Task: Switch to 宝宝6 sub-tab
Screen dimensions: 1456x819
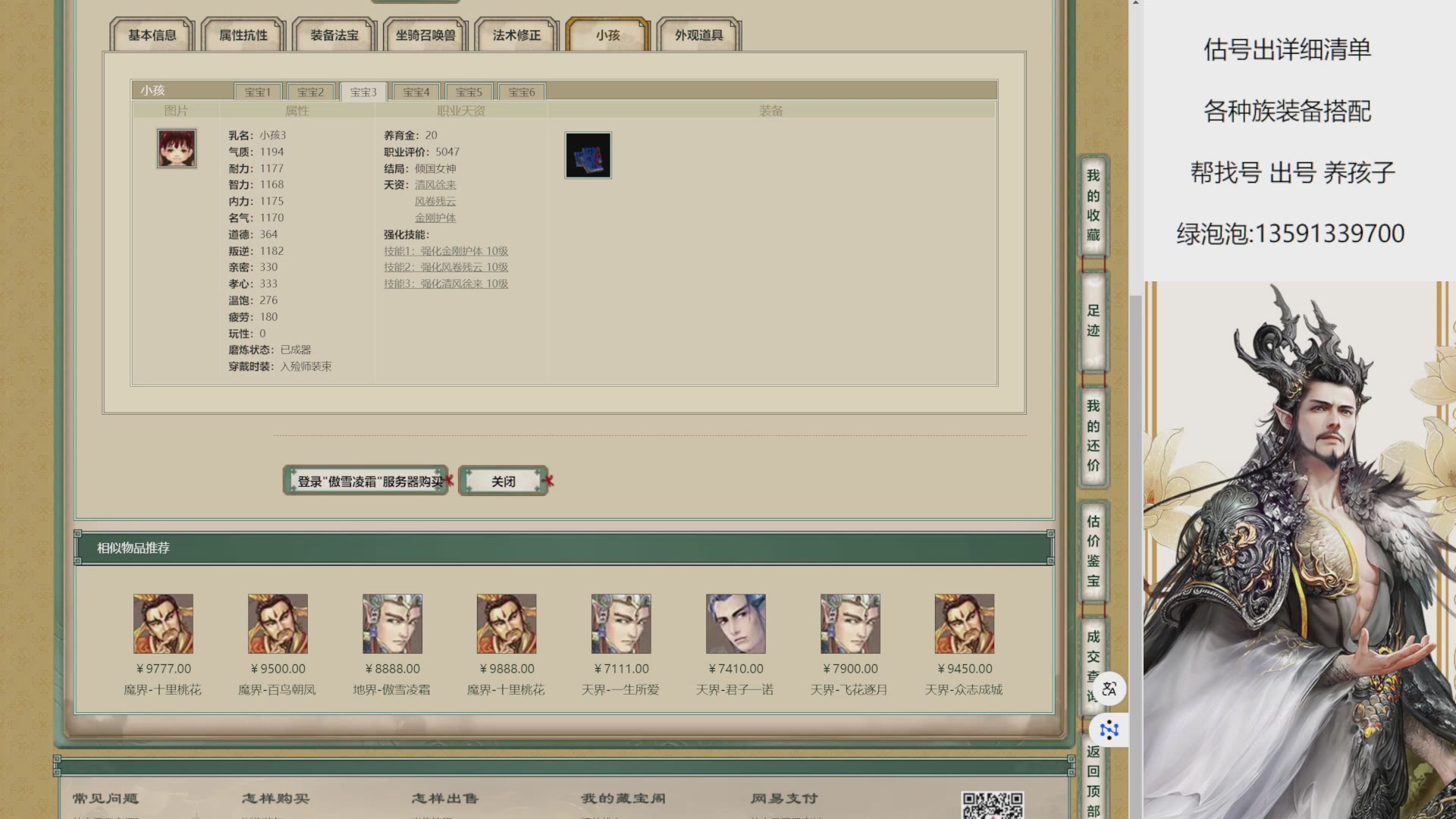Action: [522, 92]
